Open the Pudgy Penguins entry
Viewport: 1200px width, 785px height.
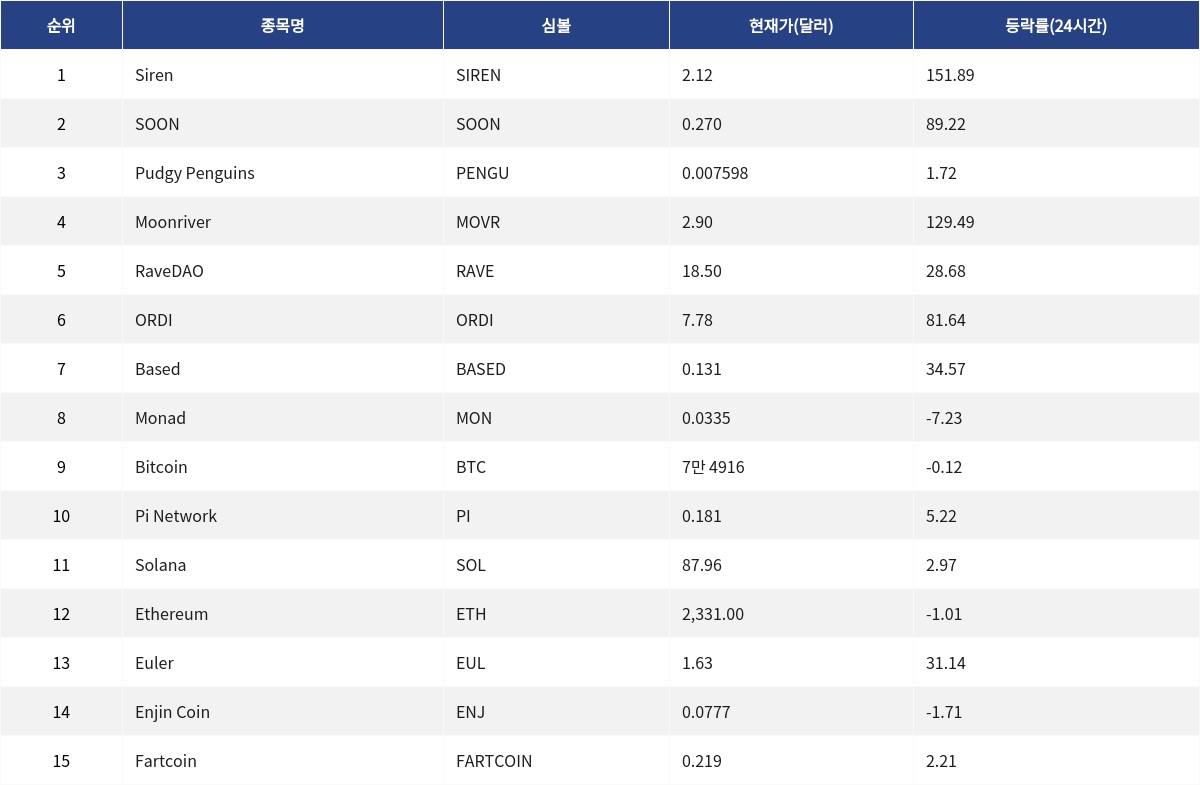click(195, 173)
